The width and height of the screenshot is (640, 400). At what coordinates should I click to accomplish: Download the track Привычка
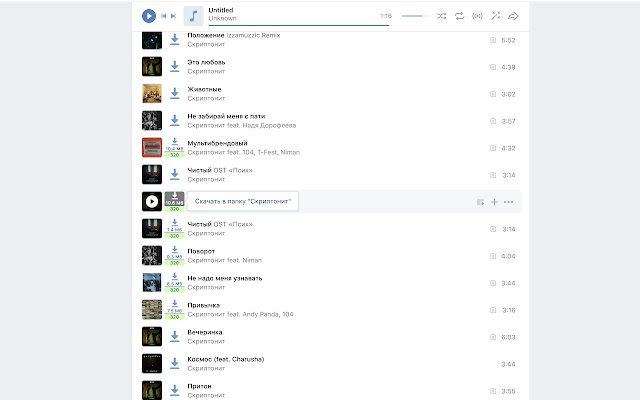[x=174, y=309]
